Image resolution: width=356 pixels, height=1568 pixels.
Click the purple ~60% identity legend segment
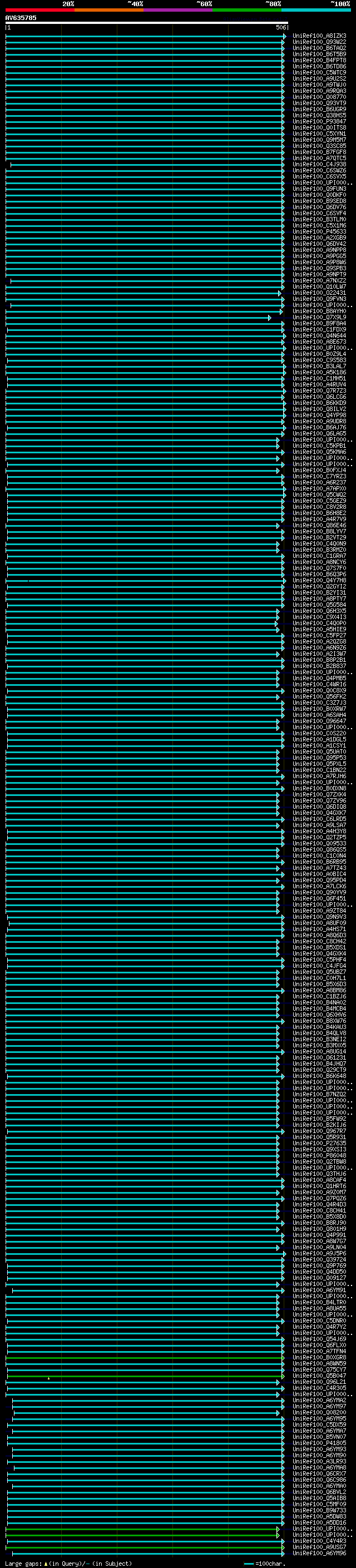pos(179,10)
